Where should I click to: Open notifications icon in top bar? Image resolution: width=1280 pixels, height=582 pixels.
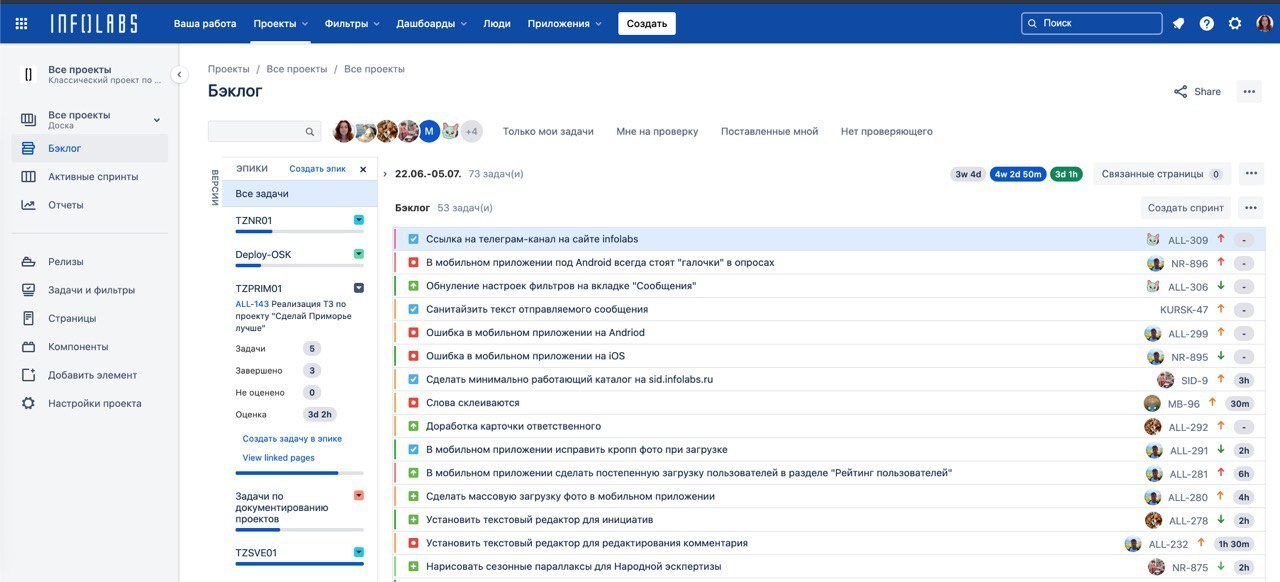click(x=1178, y=23)
